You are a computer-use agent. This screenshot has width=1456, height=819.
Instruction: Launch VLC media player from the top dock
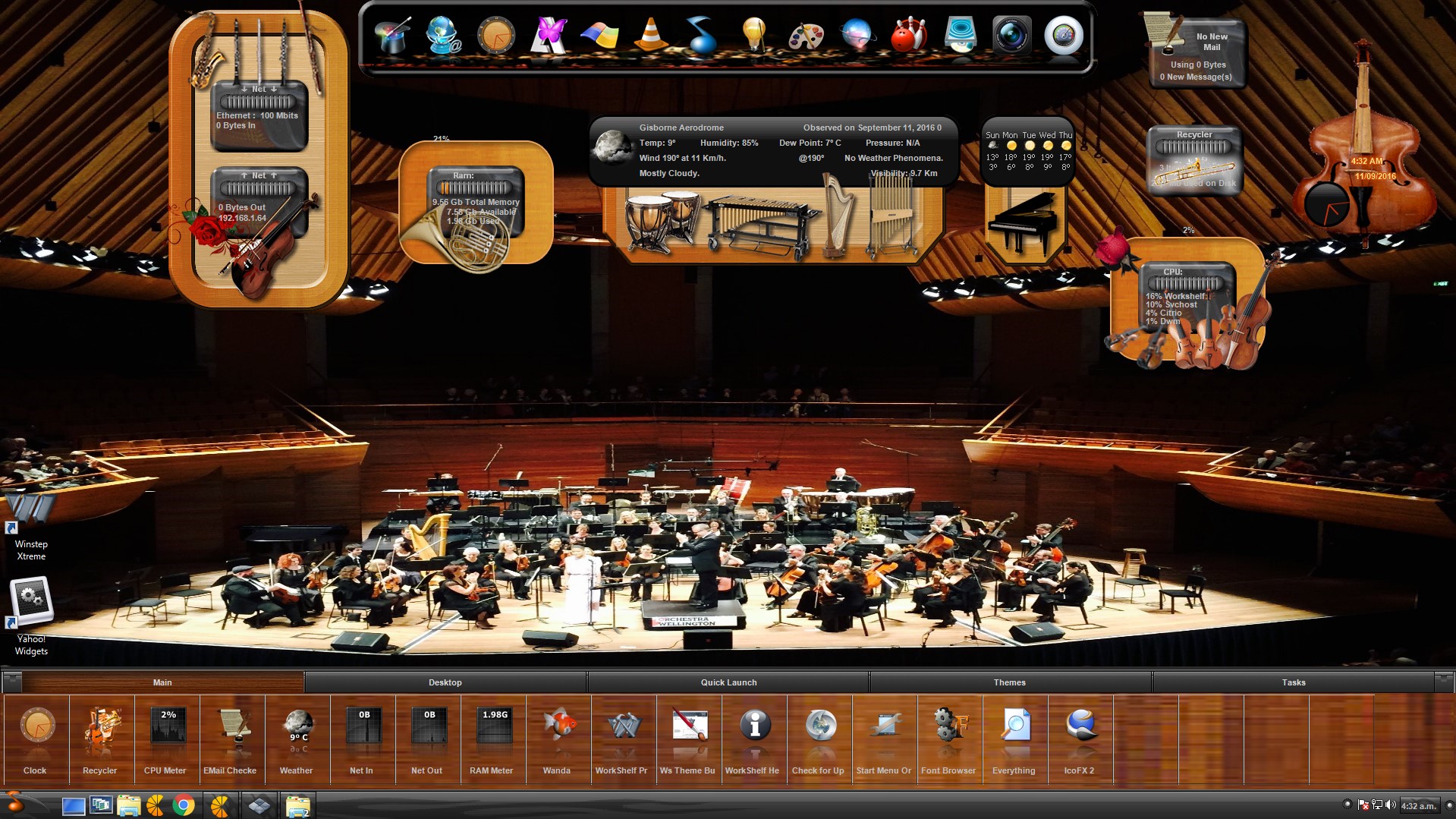[x=650, y=36]
